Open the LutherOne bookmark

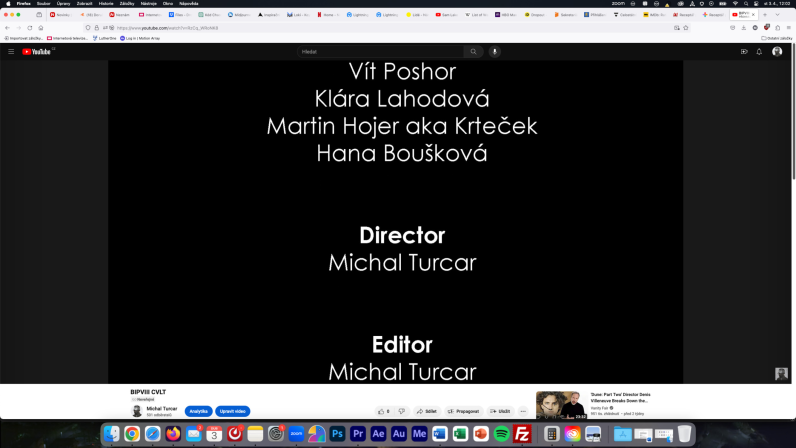coord(105,38)
